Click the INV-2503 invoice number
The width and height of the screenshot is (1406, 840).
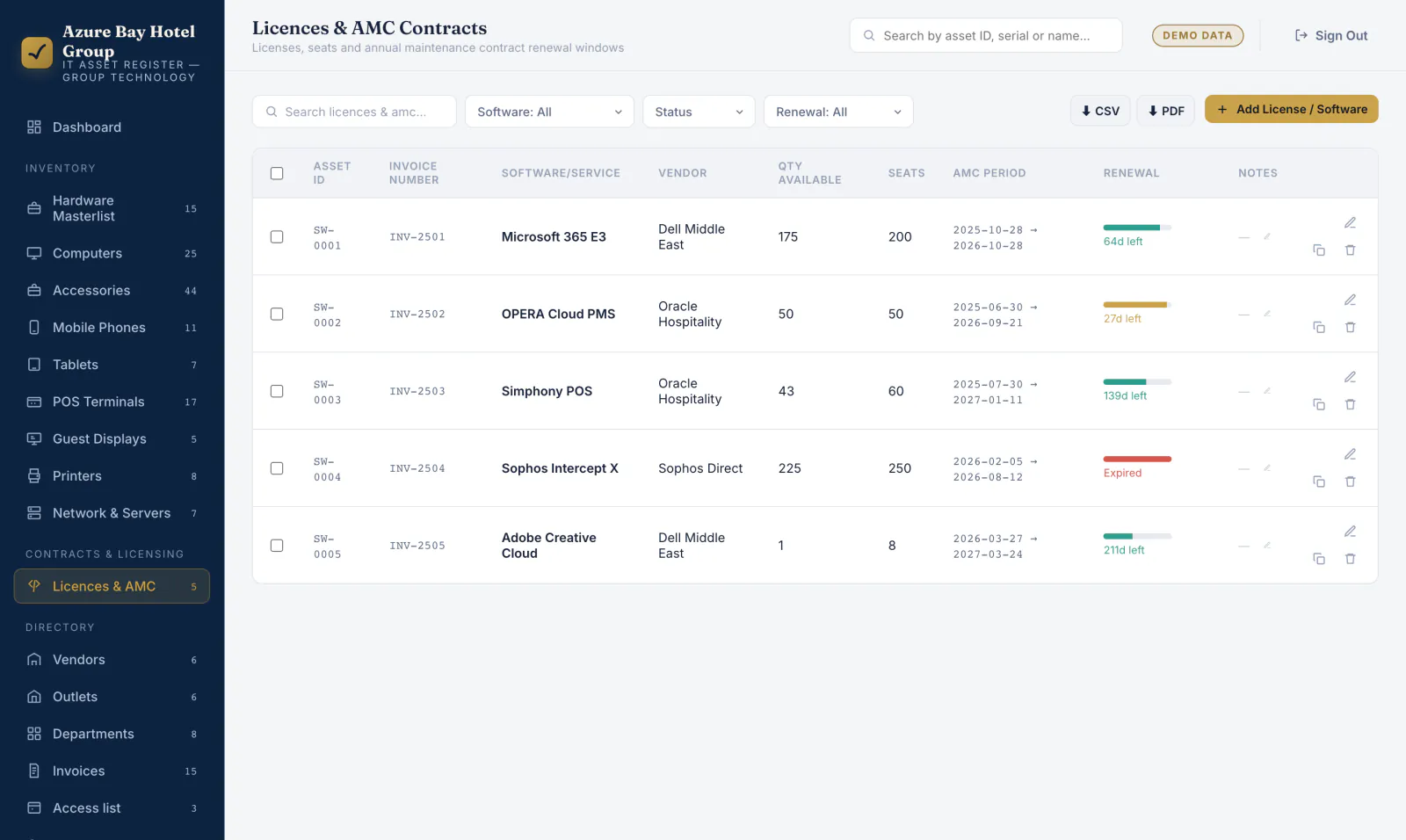pyautogui.click(x=417, y=391)
